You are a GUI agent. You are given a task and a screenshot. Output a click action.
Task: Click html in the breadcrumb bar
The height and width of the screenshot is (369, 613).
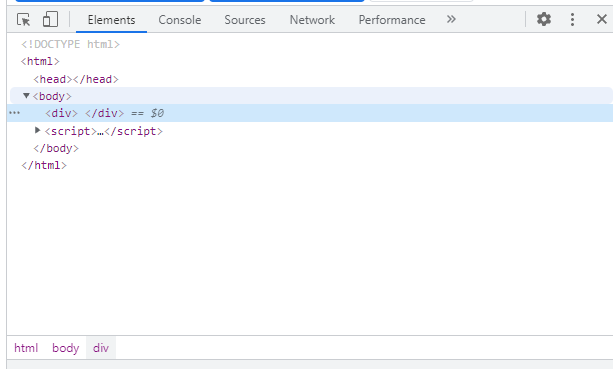[x=26, y=348]
